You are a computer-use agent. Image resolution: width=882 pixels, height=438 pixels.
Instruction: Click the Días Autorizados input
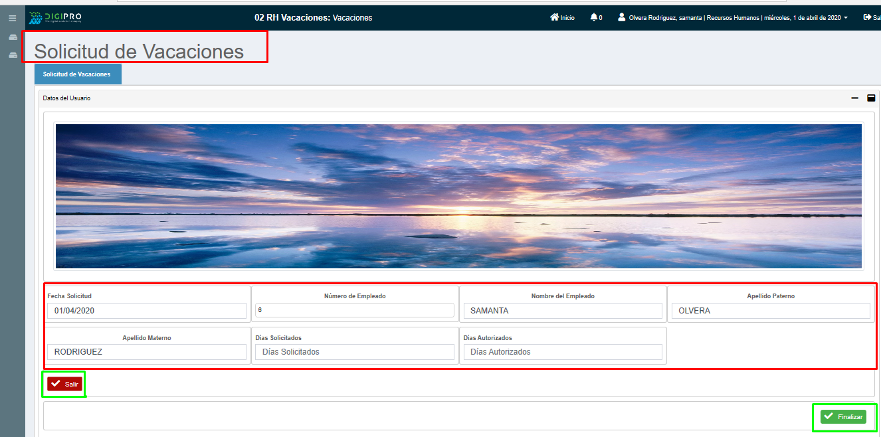pos(562,352)
